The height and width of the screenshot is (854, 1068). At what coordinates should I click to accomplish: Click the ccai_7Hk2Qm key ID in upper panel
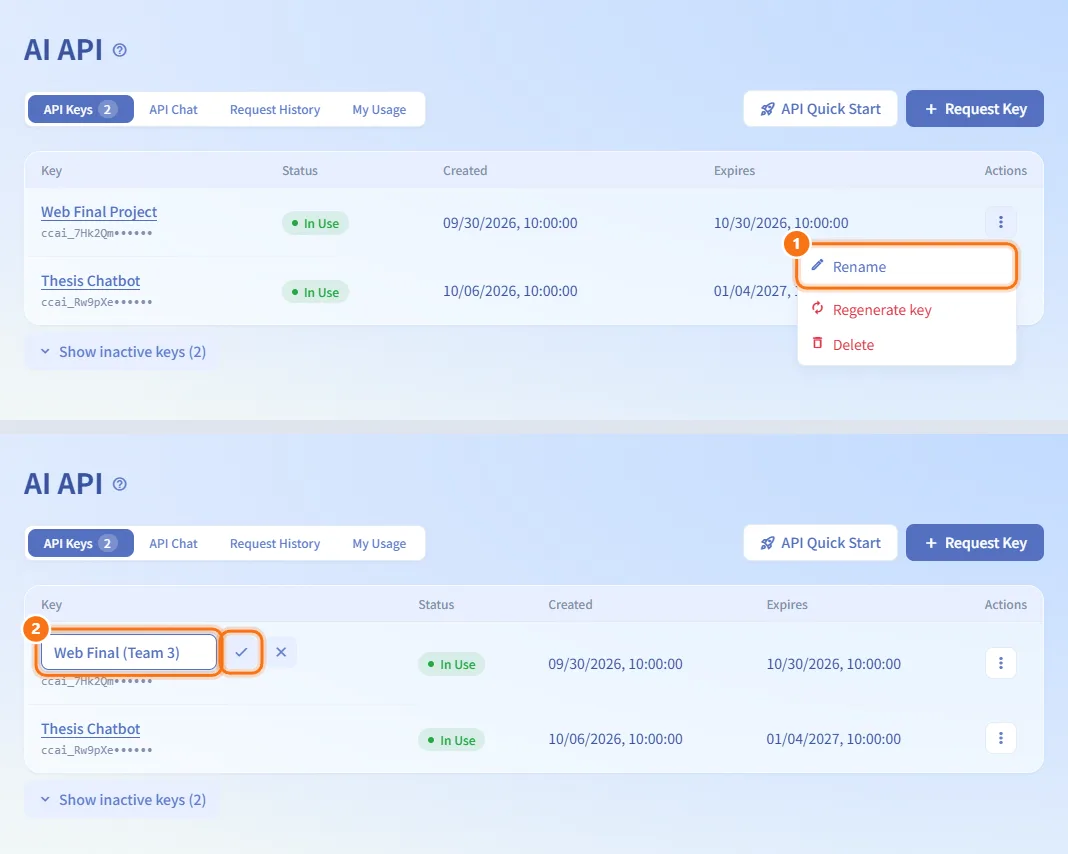click(97, 233)
